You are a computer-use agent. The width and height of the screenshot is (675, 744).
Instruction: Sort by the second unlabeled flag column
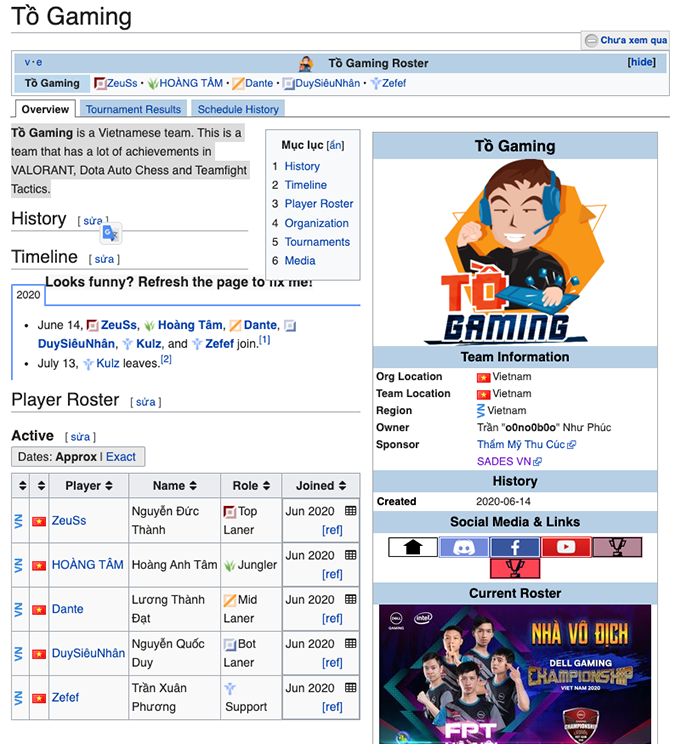[41, 485]
